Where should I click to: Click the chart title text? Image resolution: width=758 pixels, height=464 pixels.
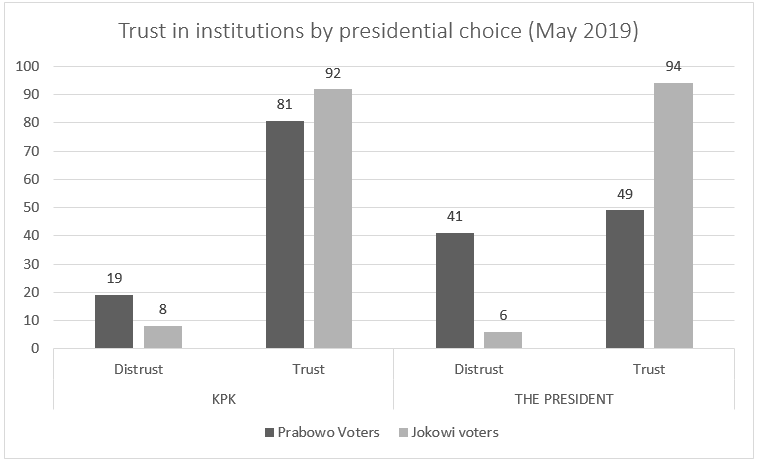pyautogui.click(x=379, y=31)
